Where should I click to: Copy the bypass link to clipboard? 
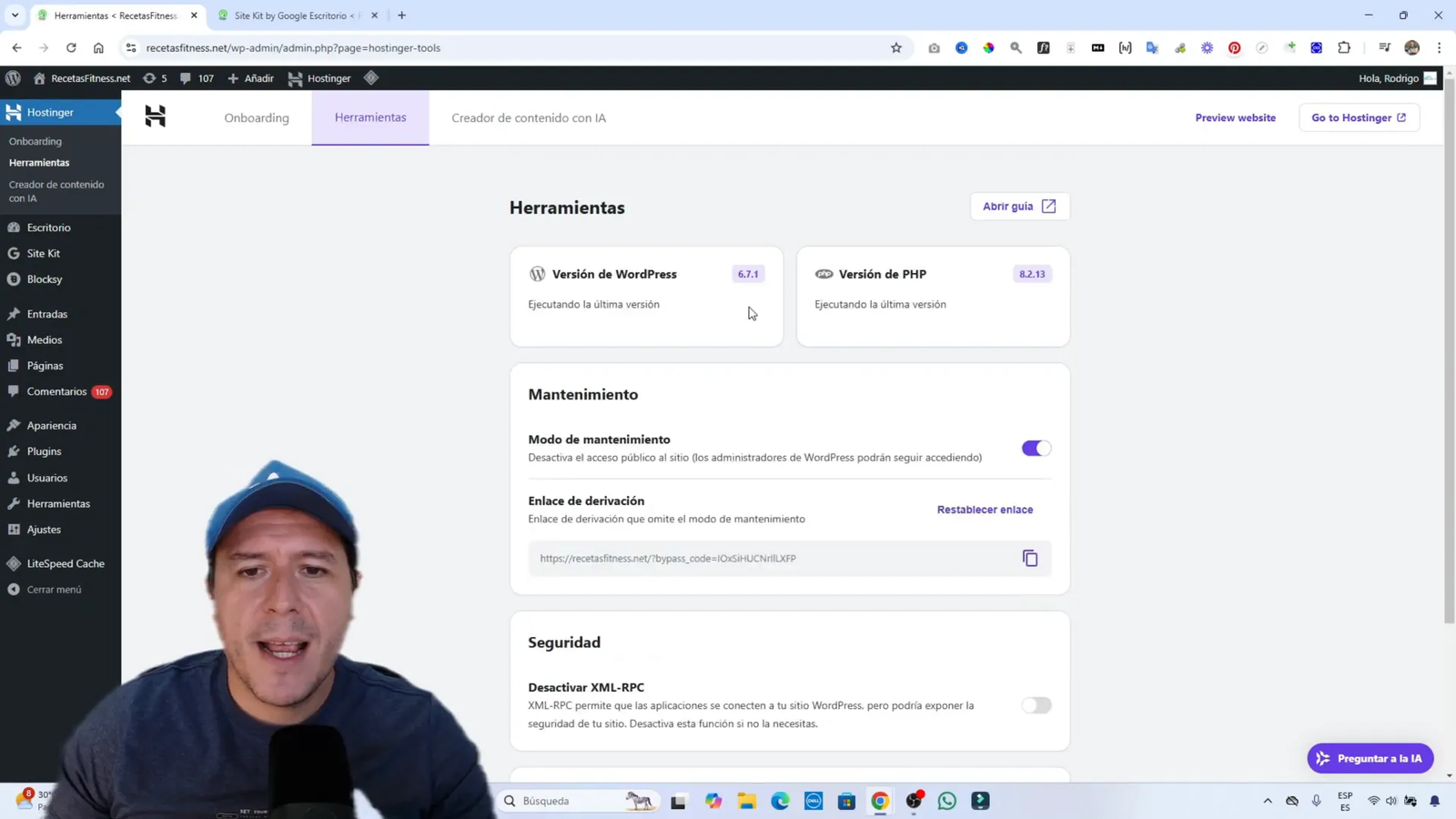pos(1029,558)
